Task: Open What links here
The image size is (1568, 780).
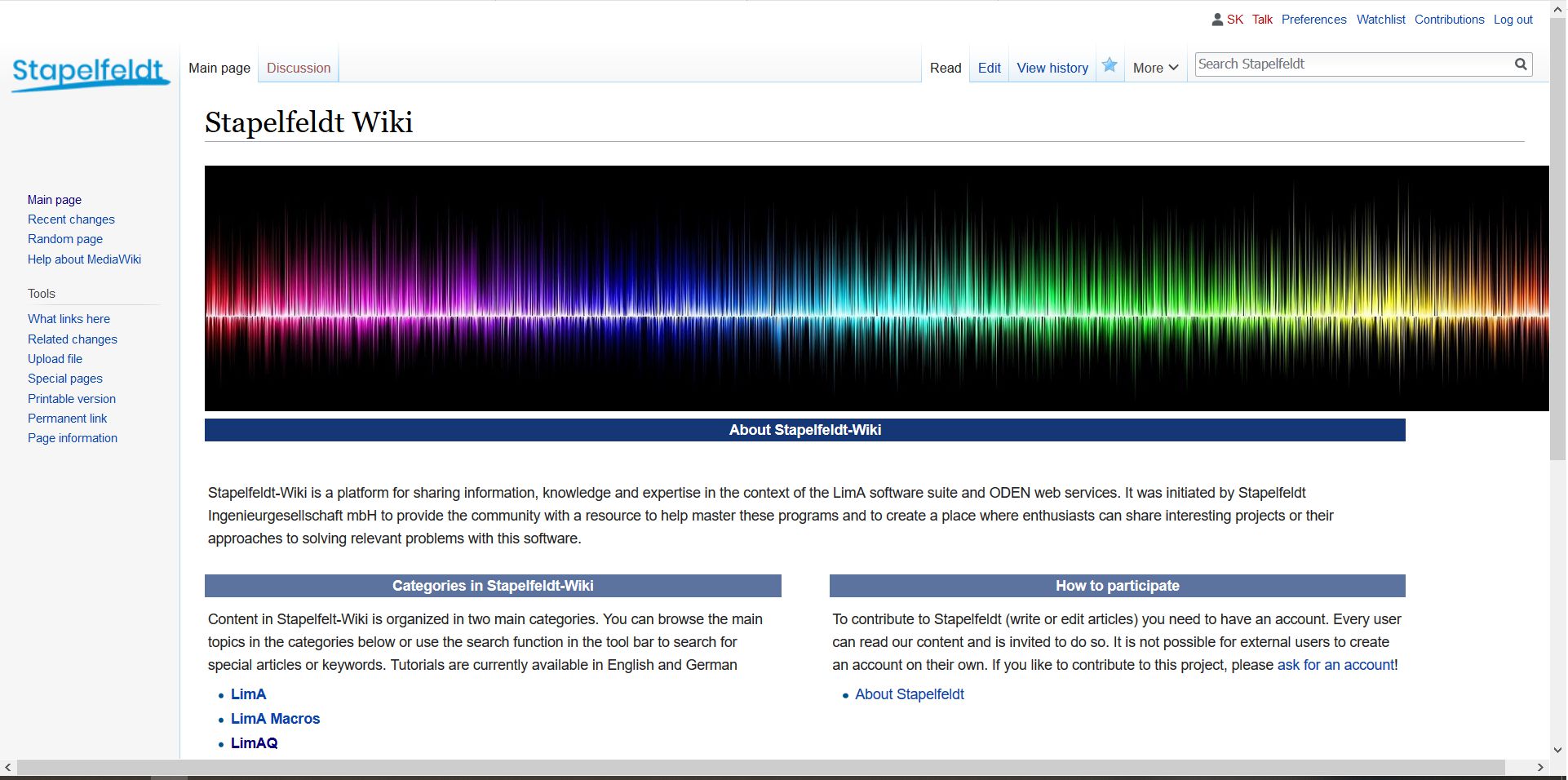Action: [x=69, y=319]
